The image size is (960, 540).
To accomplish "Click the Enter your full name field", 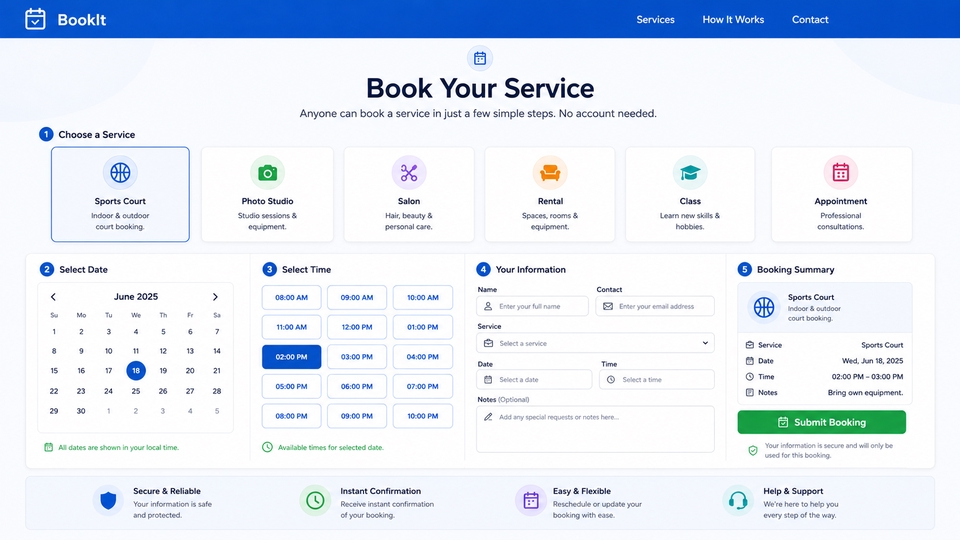I will point(533,306).
